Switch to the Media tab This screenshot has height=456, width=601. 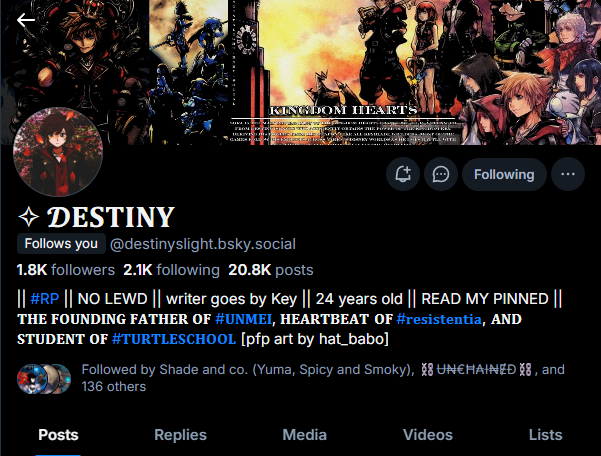click(305, 435)
